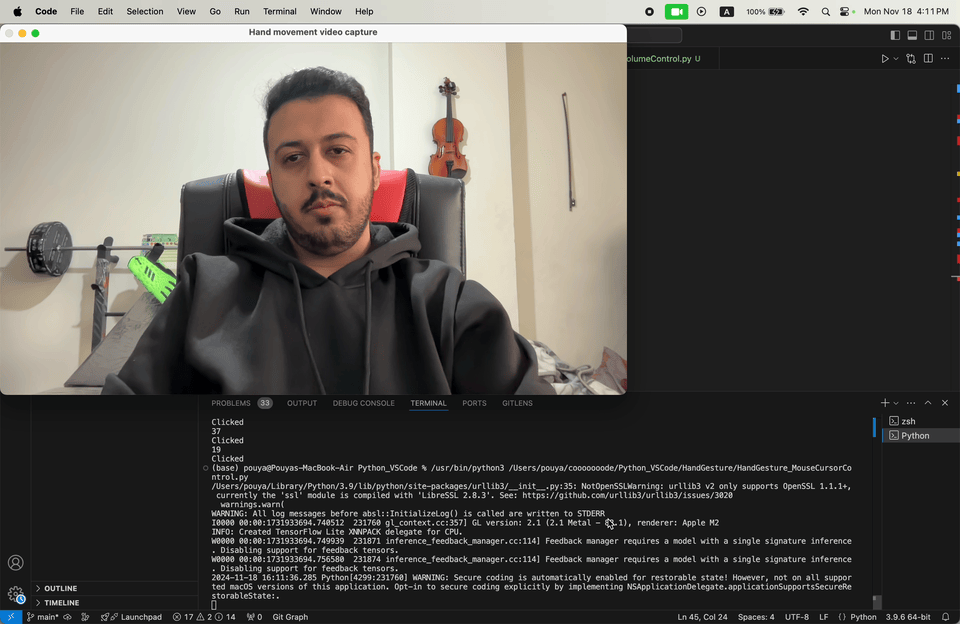960x624 pixels.
Task: Open the Help menu
Action: [x=364, y=12]
